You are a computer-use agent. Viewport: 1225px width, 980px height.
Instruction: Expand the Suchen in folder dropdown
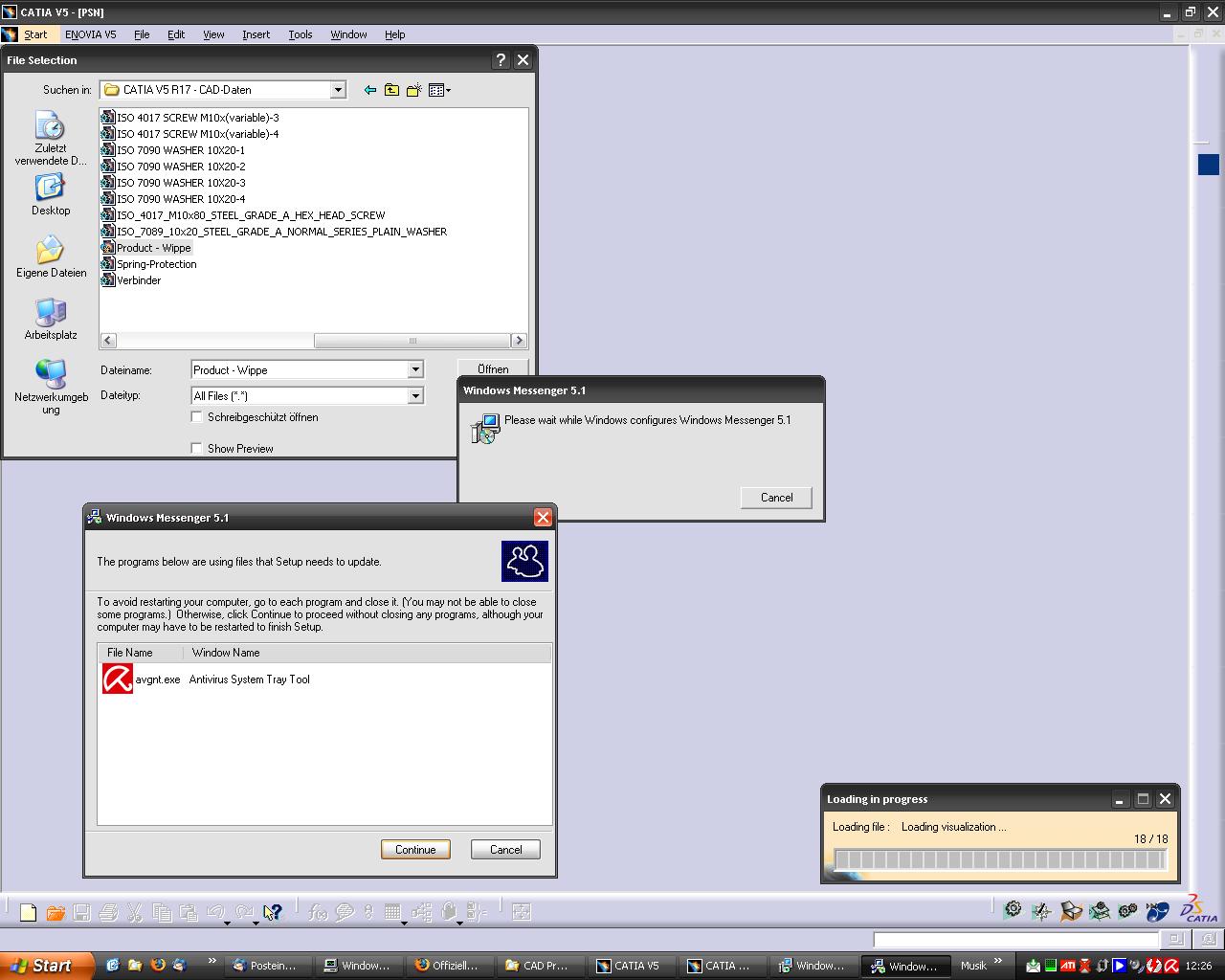pos(338,90)
